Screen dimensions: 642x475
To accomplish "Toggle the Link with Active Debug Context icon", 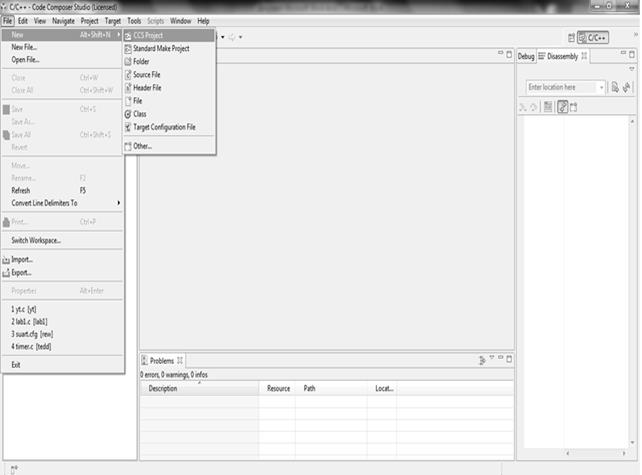I will point(563,107).
